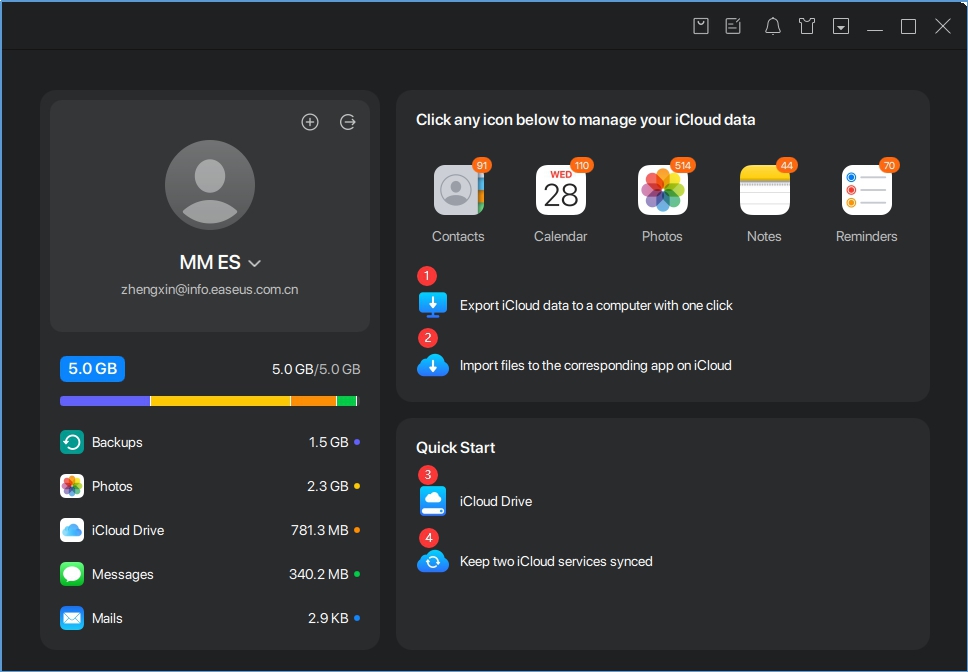Viewport: 968px width, 672px height.
Task: Open the Contacts app icon
Action: (458, 190)
